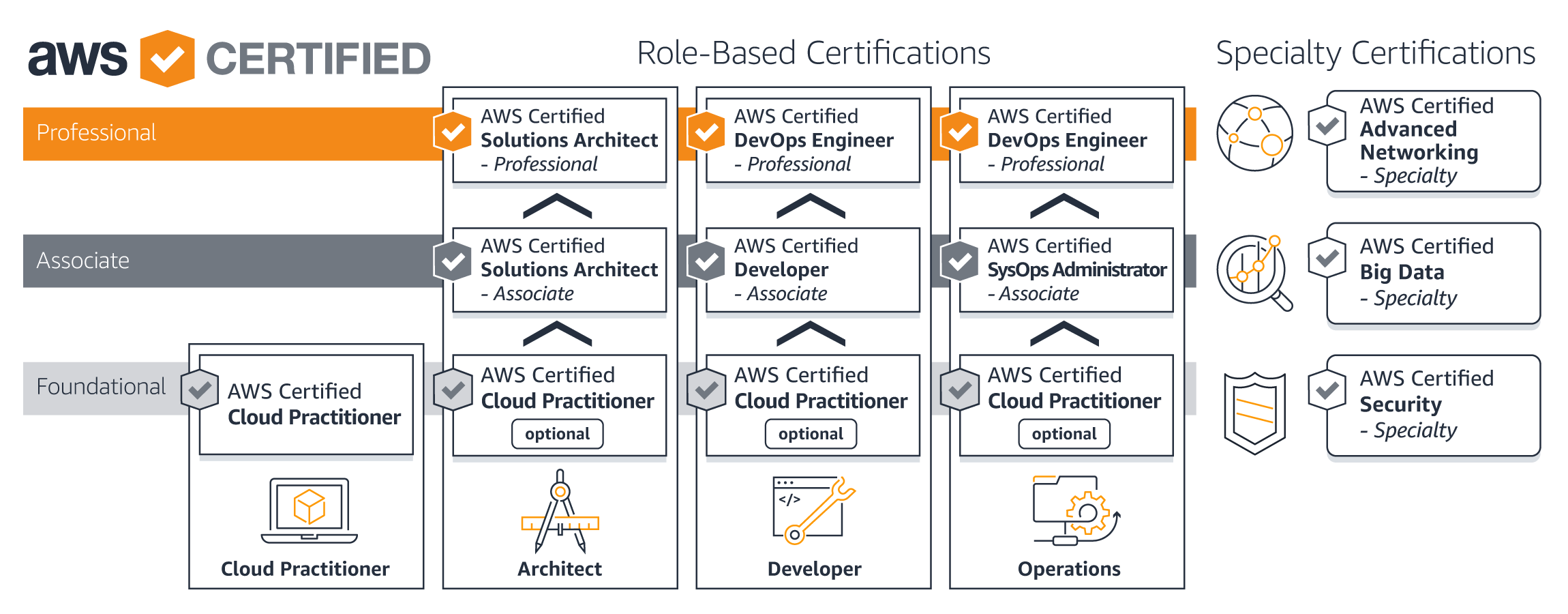The width and height of the screenshot is (1568, 614).
Task: Click the Architect column label
Action: point(560,569)
